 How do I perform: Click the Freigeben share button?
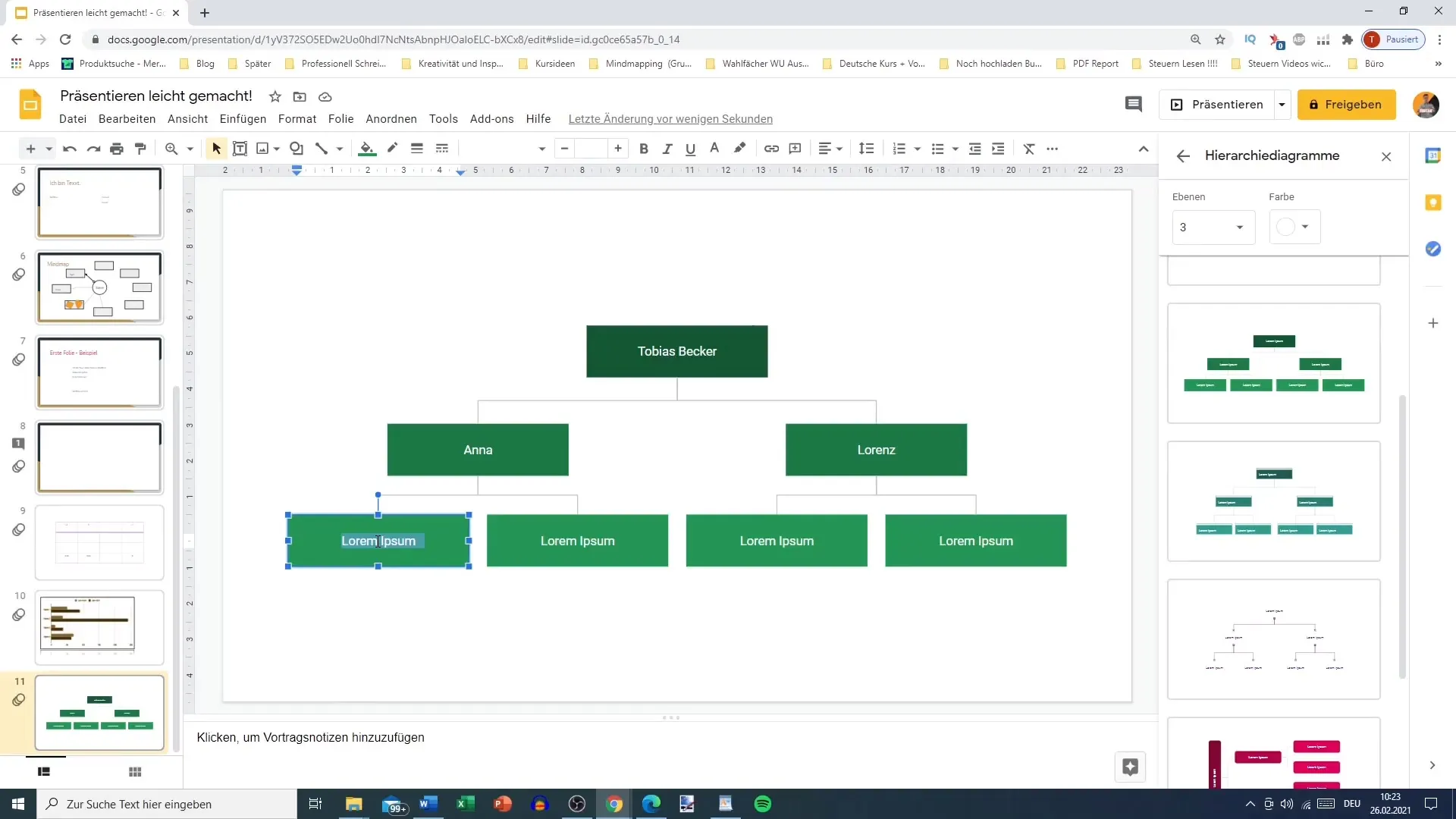click(1346, 105)
